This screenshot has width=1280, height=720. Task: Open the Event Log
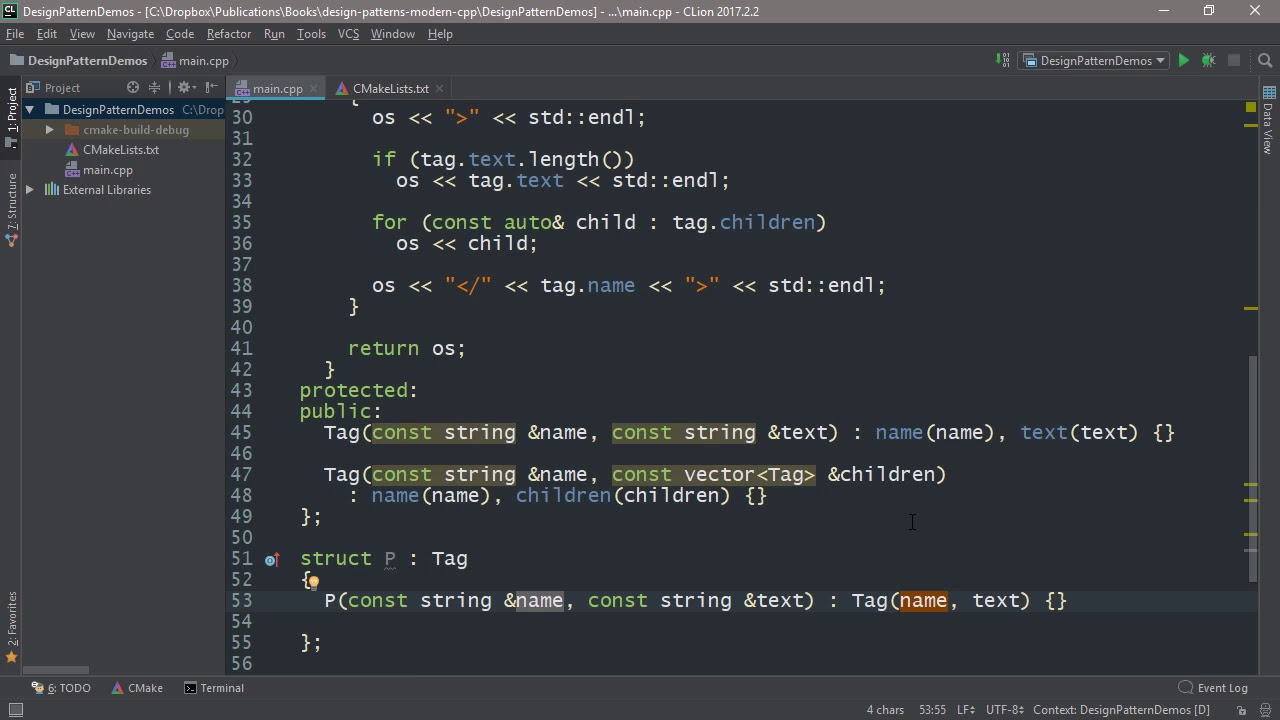1213,688
